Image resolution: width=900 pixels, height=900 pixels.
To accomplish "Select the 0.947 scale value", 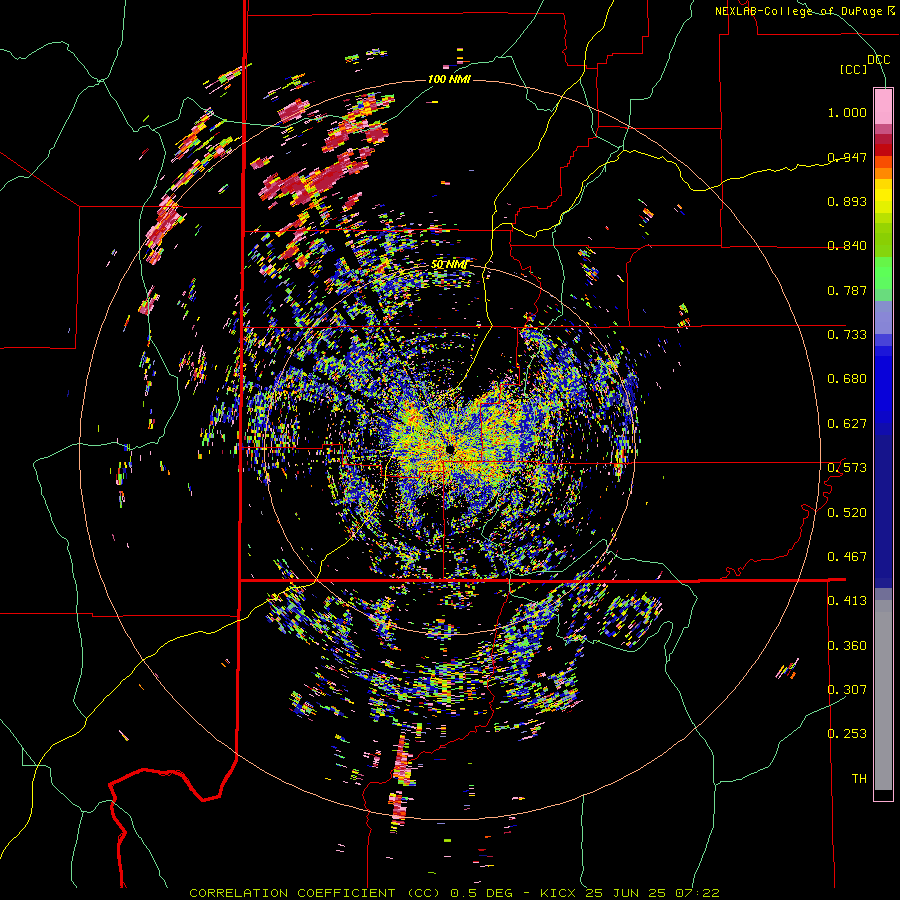I will click(847, 157).
